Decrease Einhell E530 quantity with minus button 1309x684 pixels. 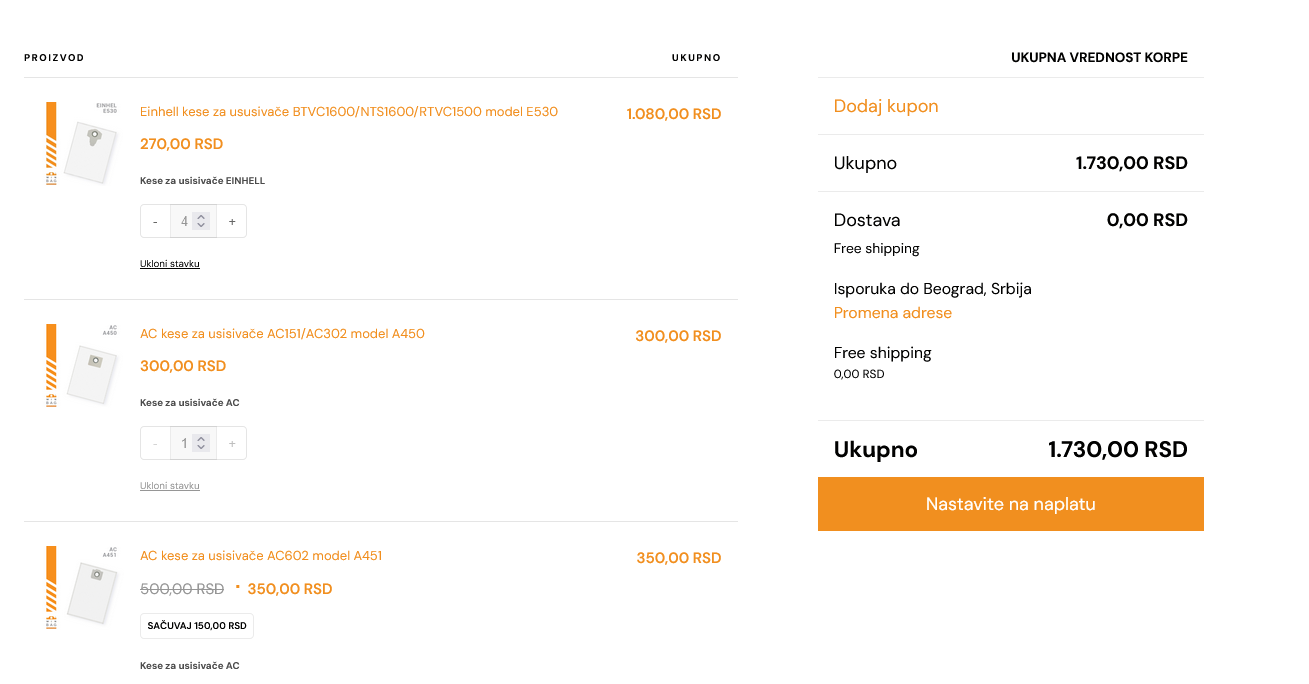coord(155,222)
